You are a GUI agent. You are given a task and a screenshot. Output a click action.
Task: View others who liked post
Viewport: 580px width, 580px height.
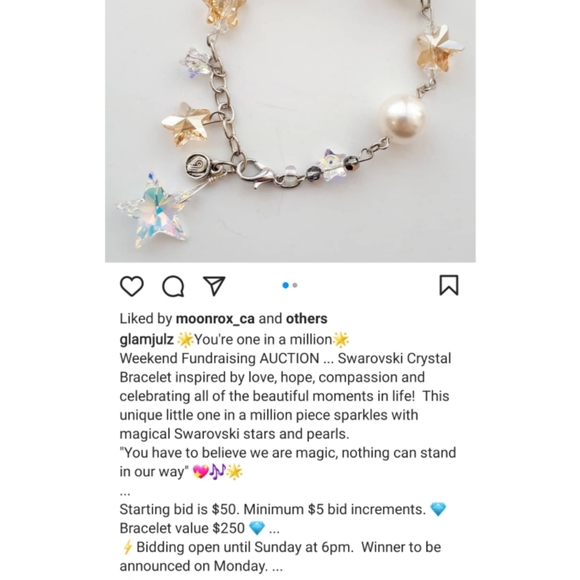click(307, 318)
